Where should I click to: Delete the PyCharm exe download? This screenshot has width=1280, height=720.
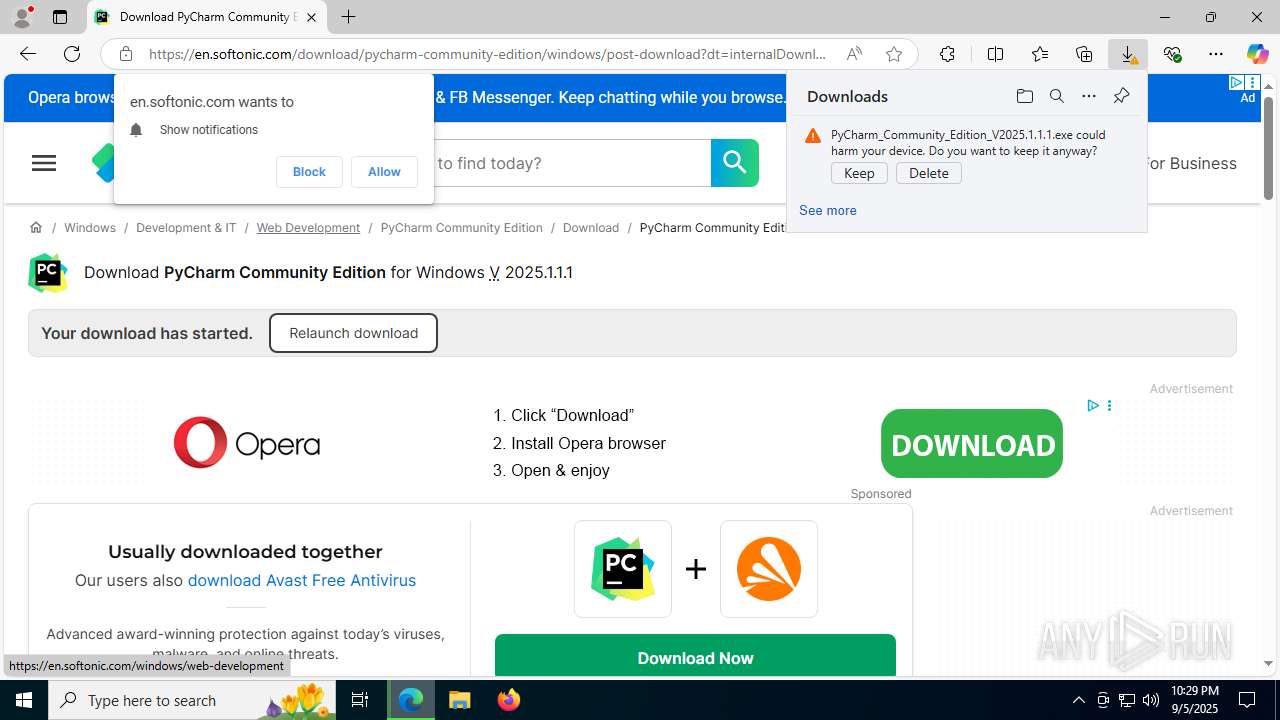929,173
